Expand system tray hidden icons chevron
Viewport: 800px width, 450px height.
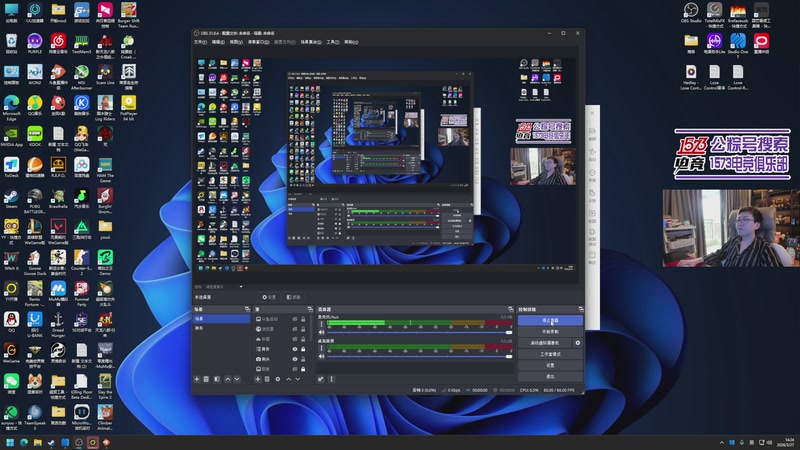click(x=721, y=442)
